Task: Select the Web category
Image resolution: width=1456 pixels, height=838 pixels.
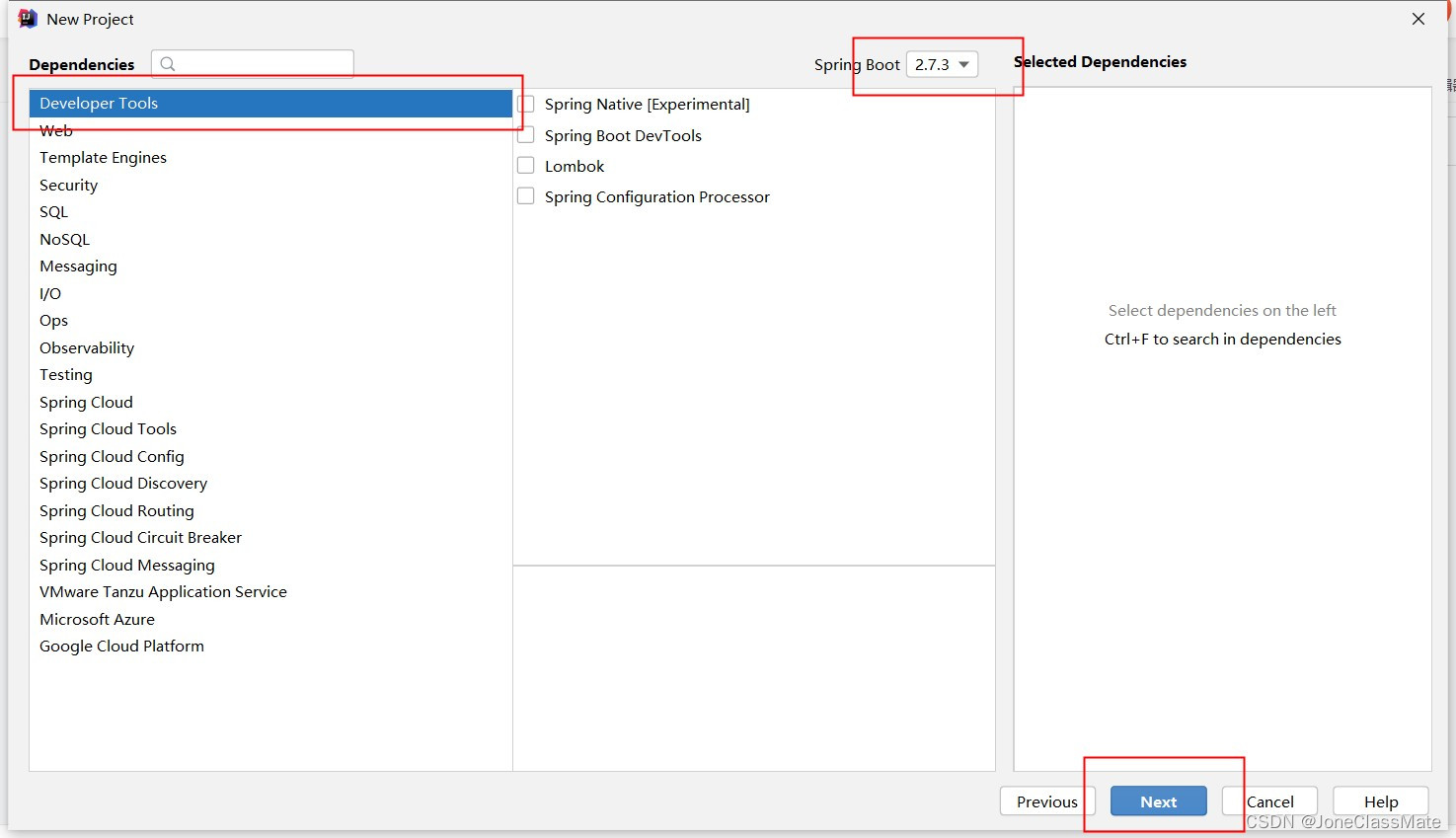Action: coord(270,130)
